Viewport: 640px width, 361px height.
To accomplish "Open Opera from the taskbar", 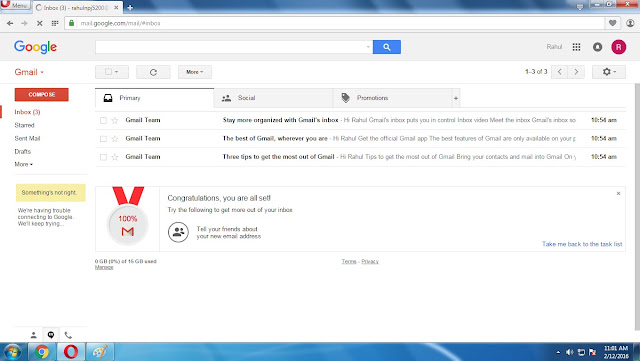I will click(71, 352).
